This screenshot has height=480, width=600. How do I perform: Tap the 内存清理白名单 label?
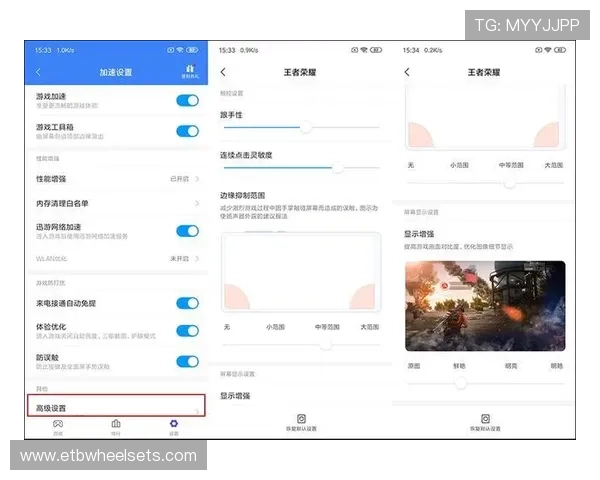[x=62, y=203]
